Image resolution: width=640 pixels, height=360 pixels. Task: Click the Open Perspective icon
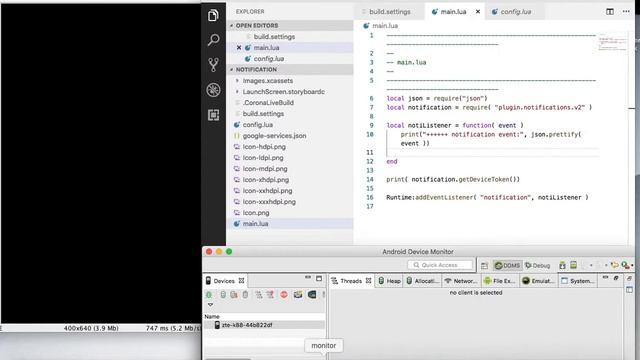(x=484, y=266)
